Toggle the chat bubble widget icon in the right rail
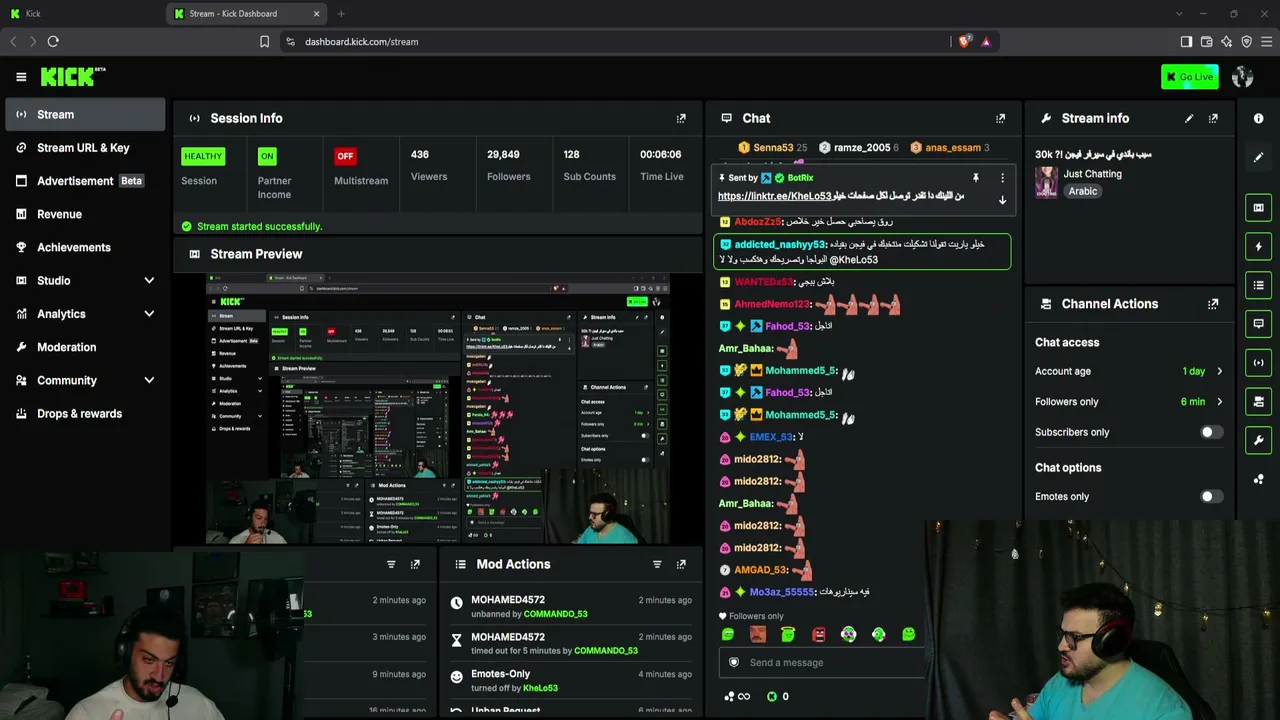Screen dimensions: 1280x720 (x=1258, y=324)
